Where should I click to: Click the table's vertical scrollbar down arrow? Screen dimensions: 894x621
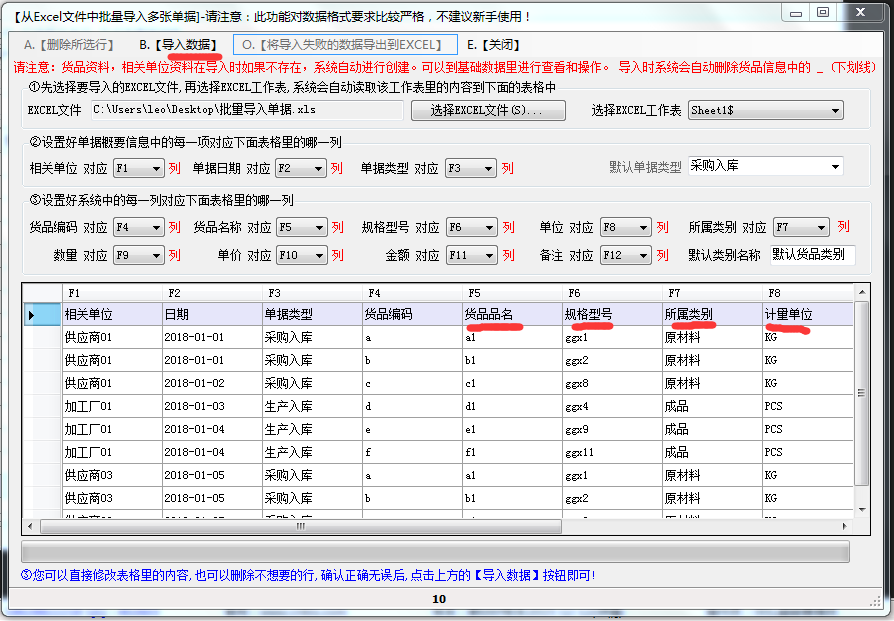861,509
